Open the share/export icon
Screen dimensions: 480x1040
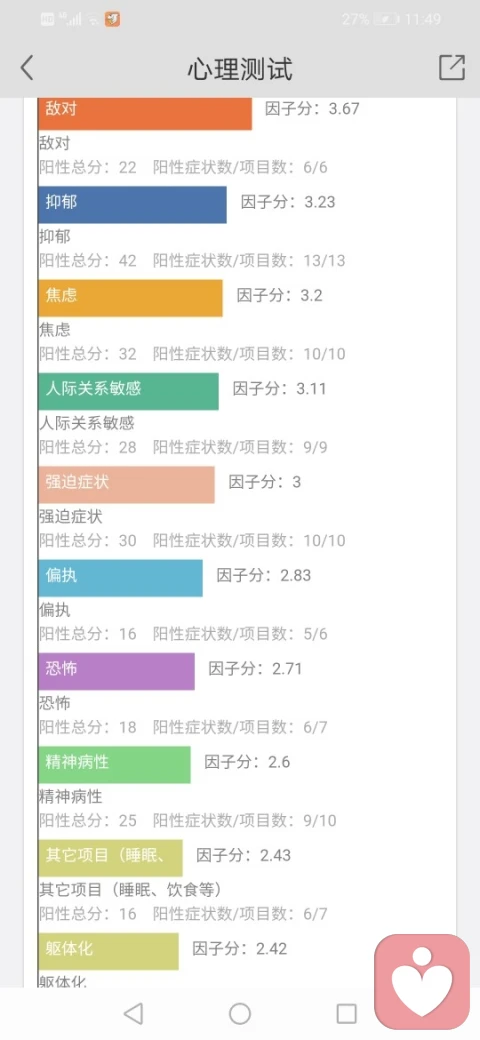click(451, 68)
